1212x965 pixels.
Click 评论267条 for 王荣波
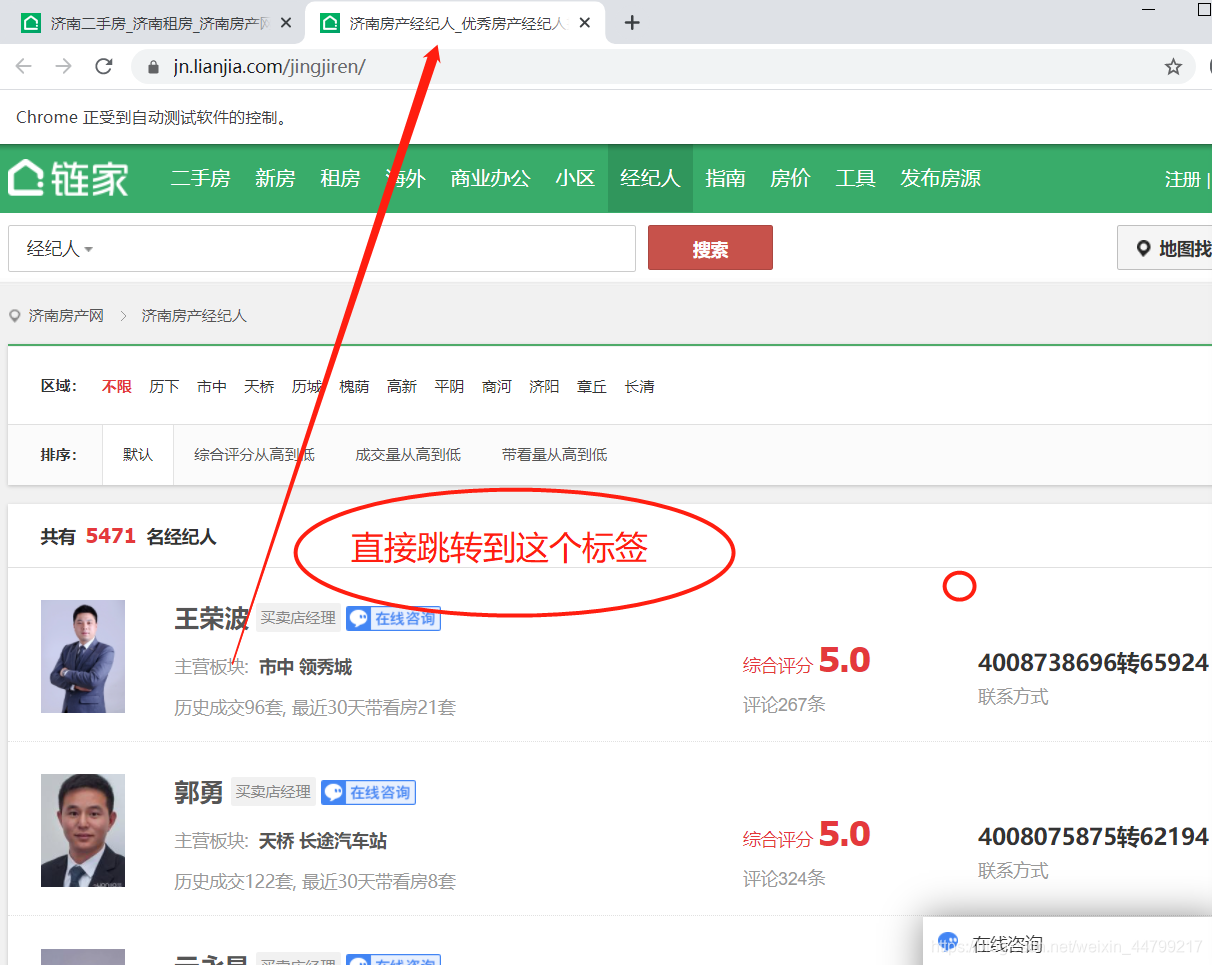point(784,704)
